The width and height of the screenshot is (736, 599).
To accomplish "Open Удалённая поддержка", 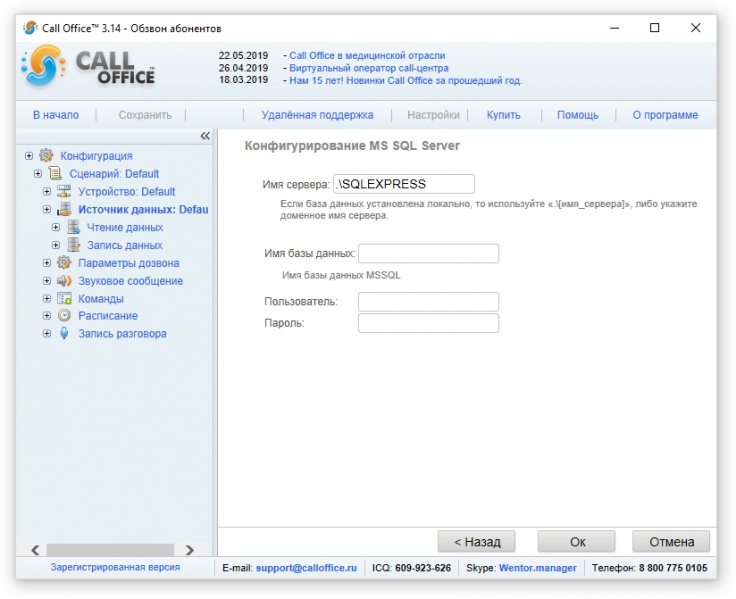I will 317,115.
